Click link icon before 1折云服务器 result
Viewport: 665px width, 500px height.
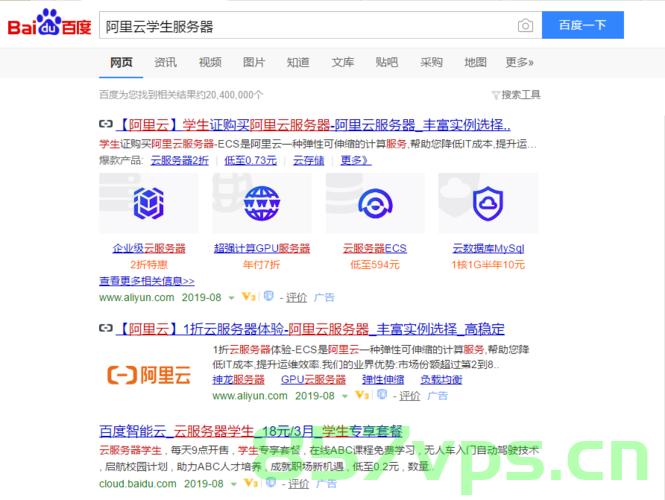coord(106,328)
